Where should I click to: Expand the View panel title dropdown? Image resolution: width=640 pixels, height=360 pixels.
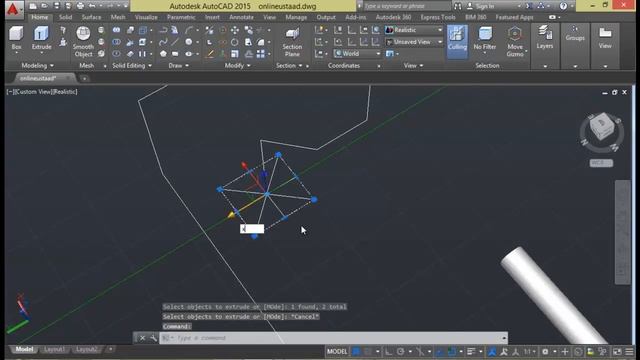(x=413, y=65)
